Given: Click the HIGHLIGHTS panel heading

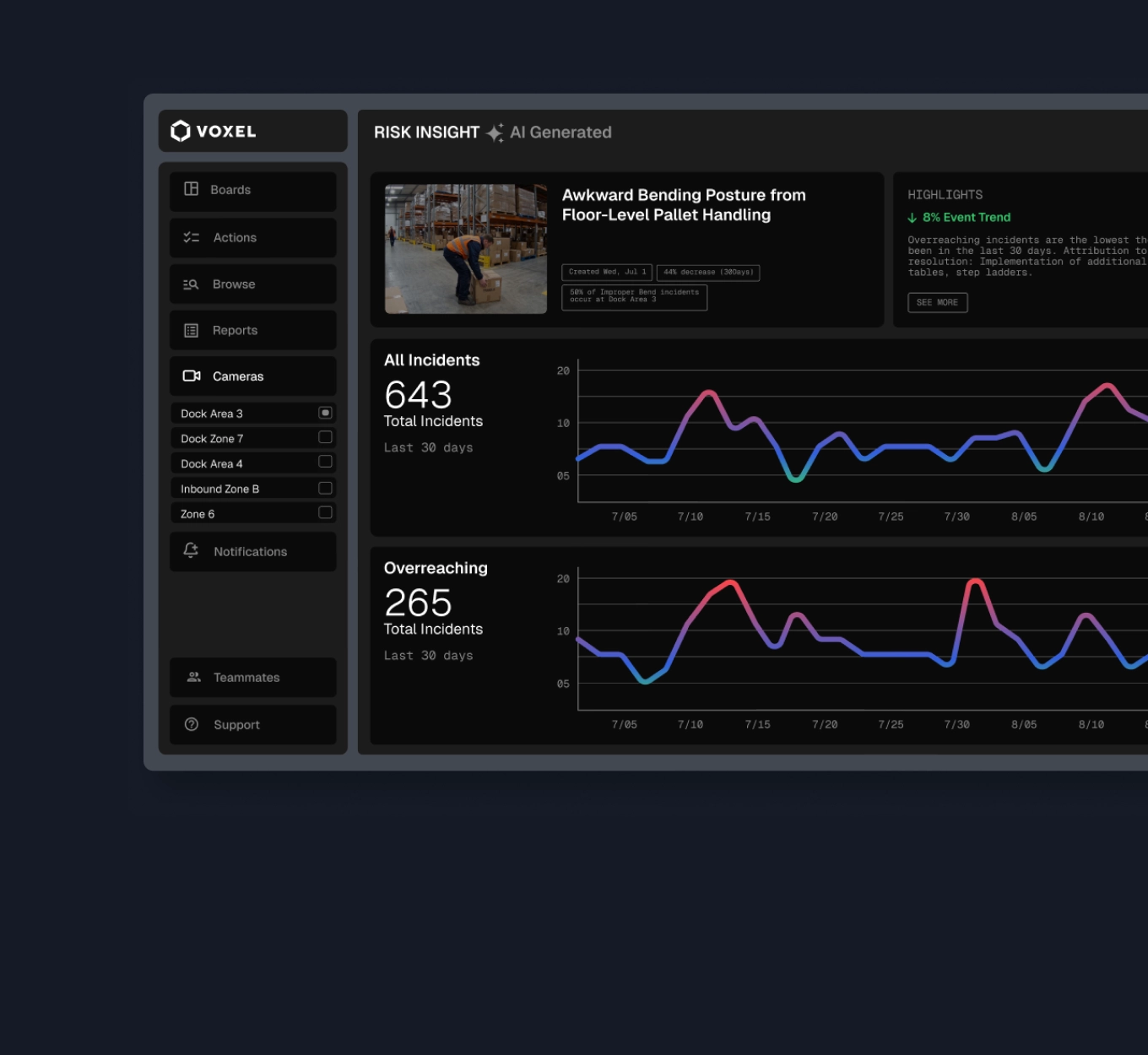Looking at the screenshot, I should coord(945,195).
